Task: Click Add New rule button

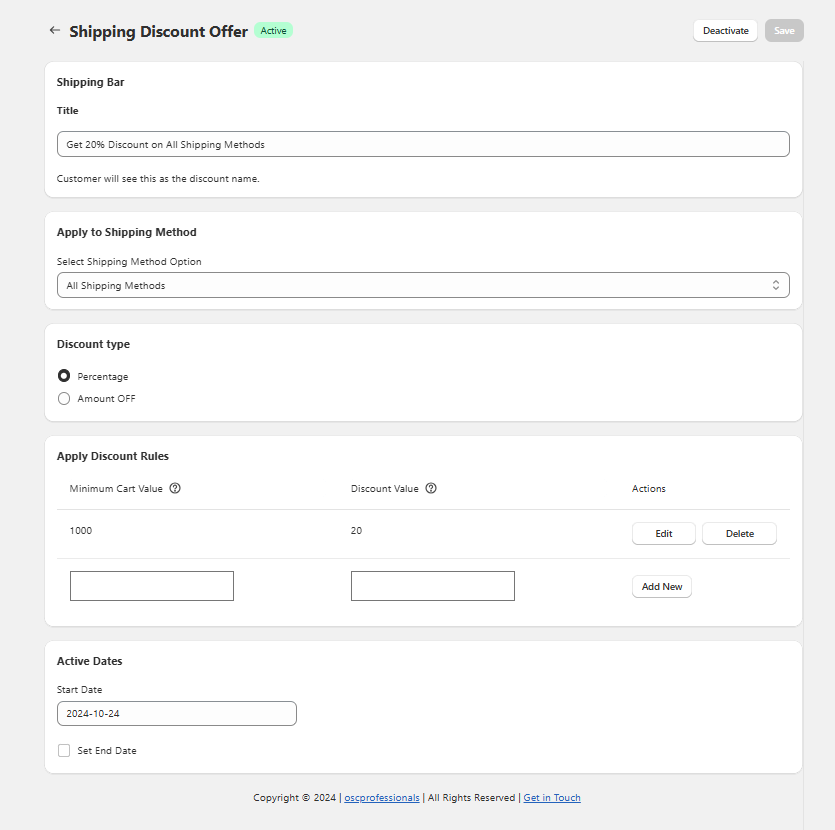Action: point(661,587)
